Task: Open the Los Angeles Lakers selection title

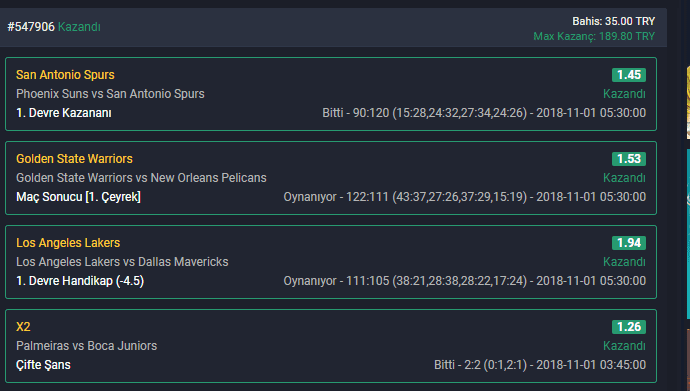Action: [x=68, y=243]
